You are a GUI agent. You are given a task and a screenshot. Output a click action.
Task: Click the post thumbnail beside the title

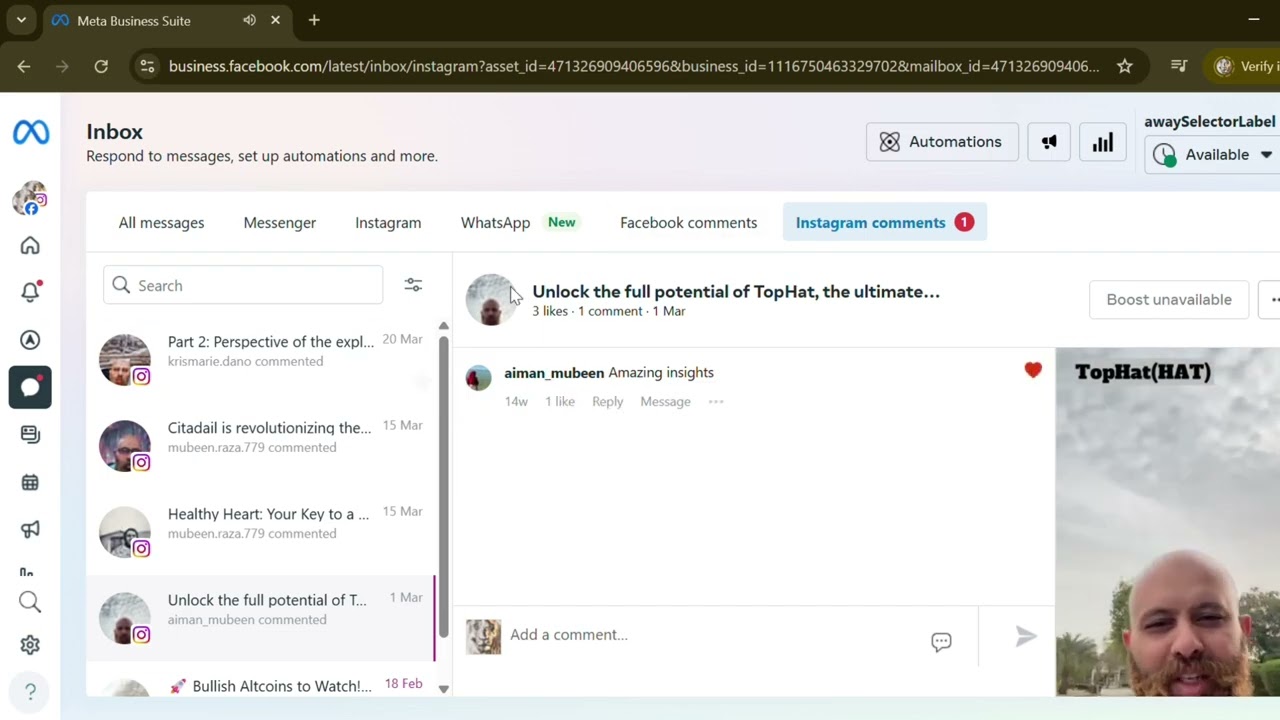point(491,299)
